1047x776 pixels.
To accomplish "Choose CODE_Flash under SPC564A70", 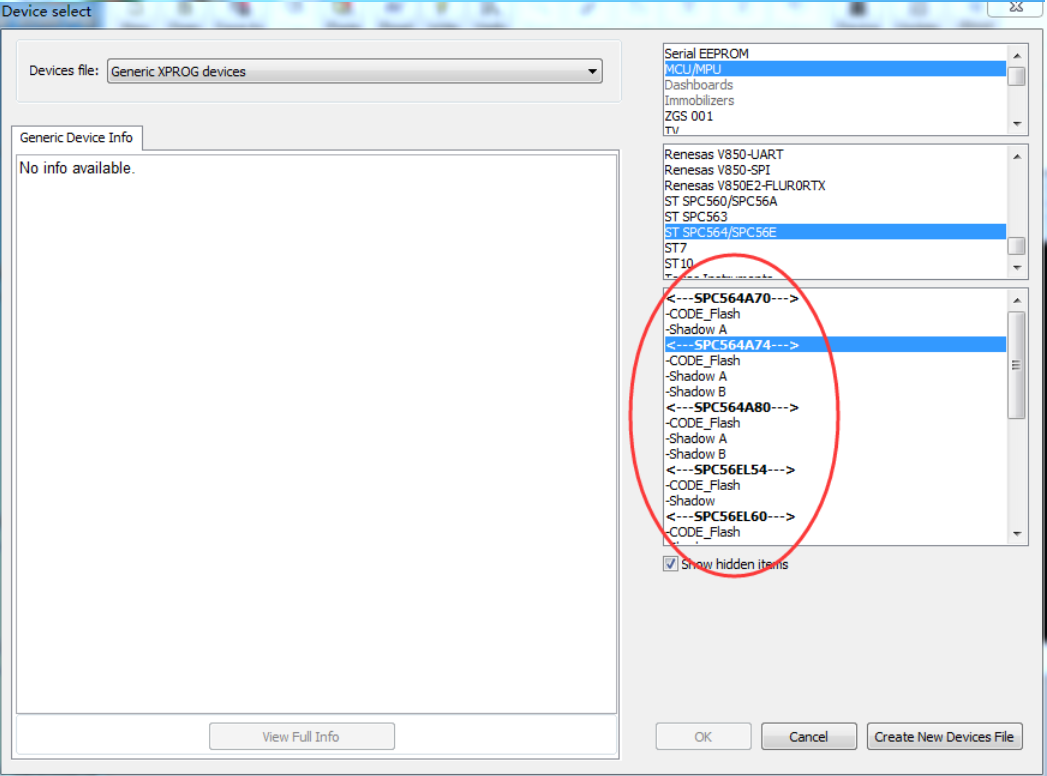I will 835,314.
